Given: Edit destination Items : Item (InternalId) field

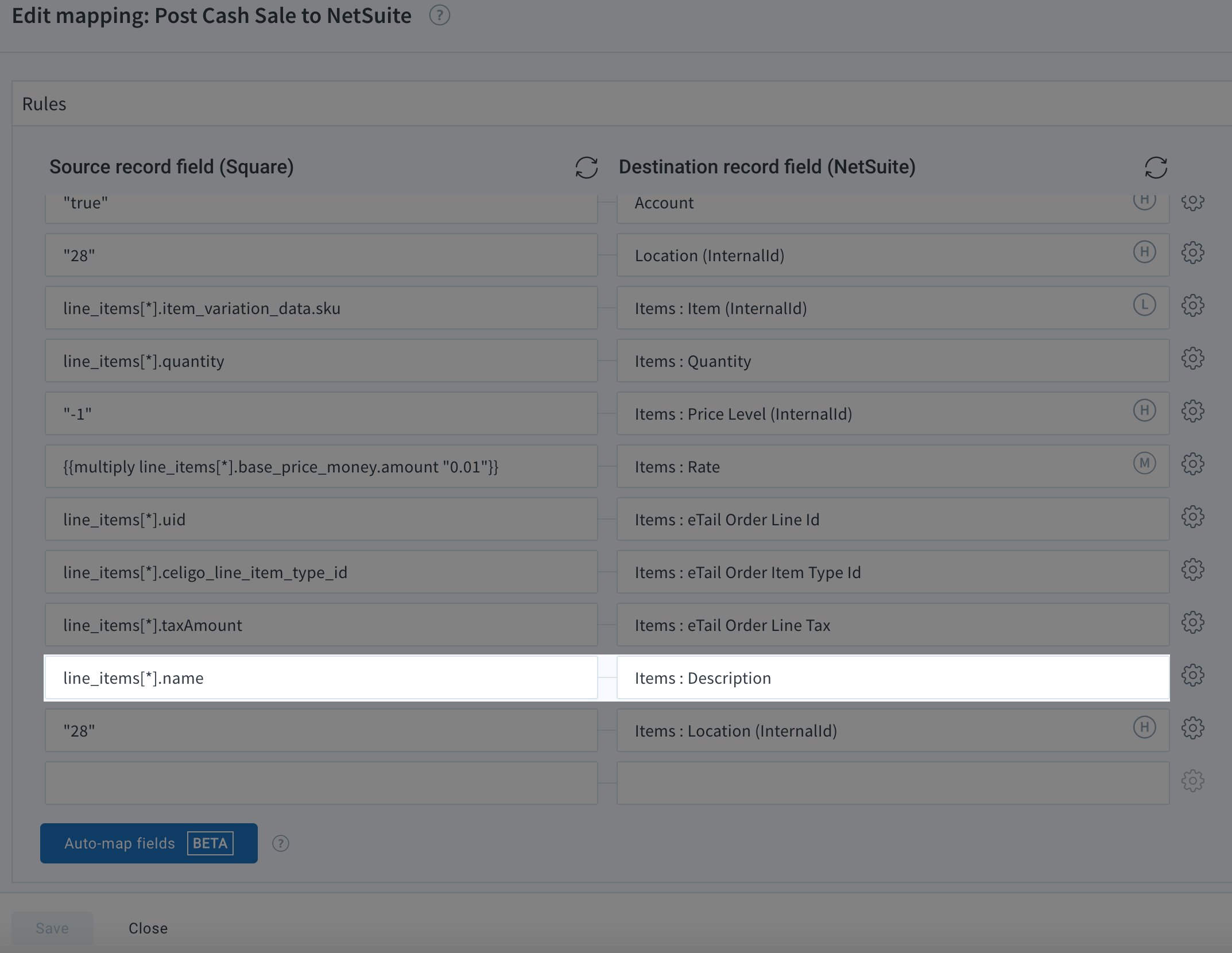Looking at the screenshot, I should click(x=893, y=308).
